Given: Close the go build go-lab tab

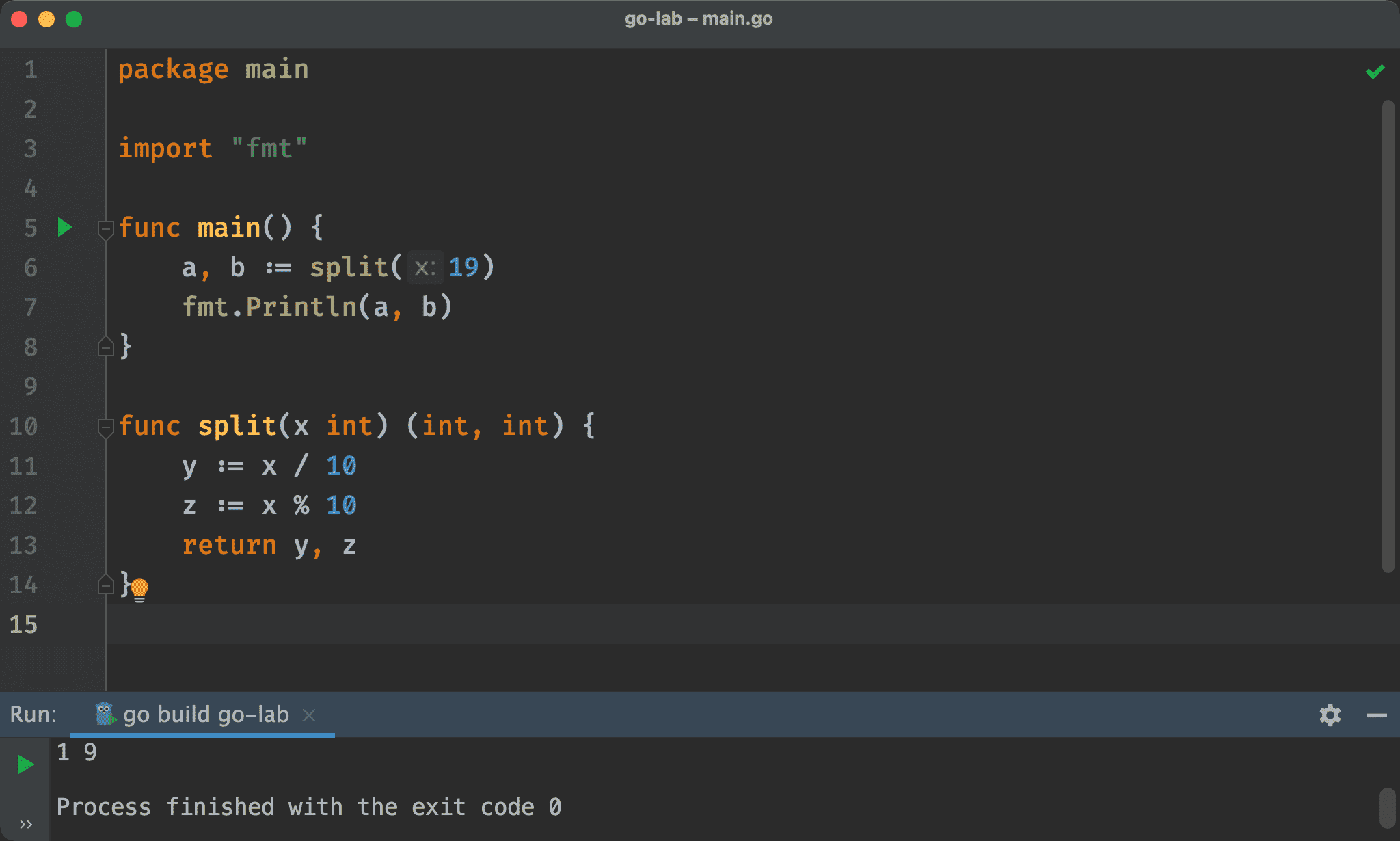Looking at the screenshot, I should (x=309, y=715).
